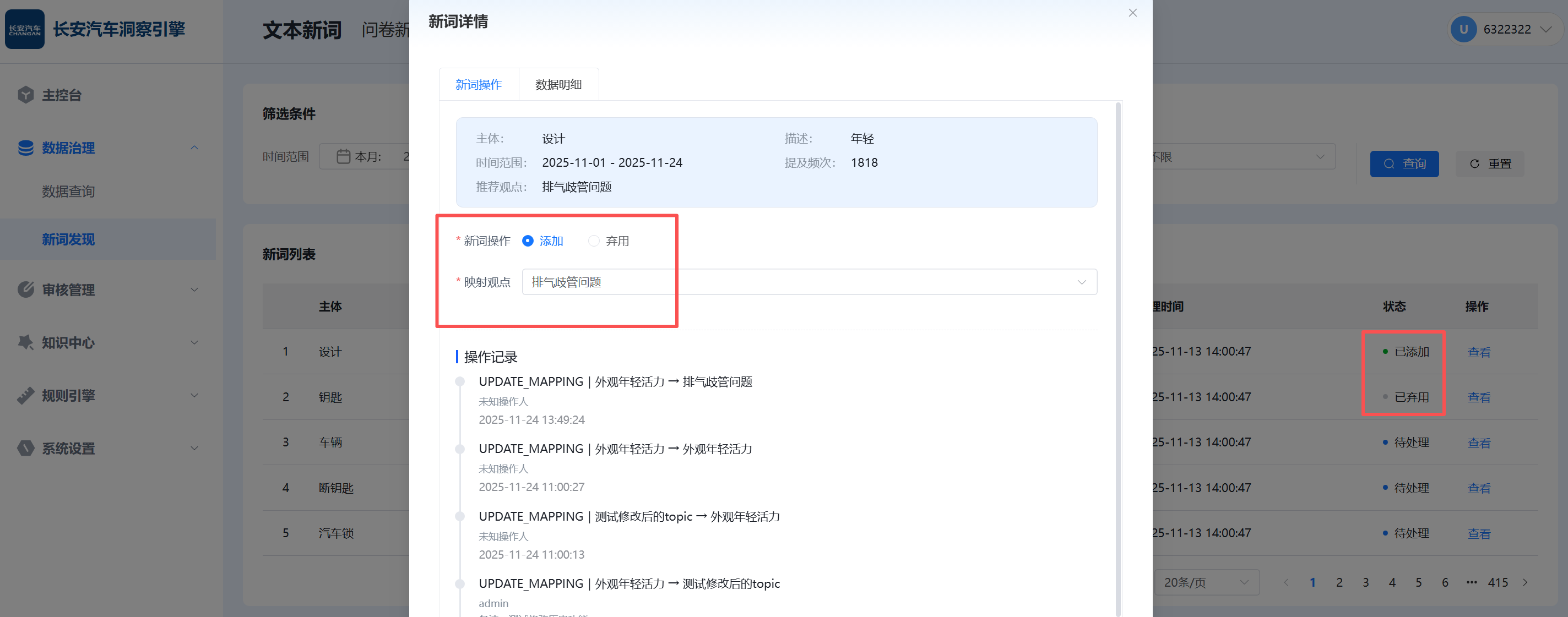Click the 知识中心 sidebar icon
1568x617 pixels.
[25, 342]
